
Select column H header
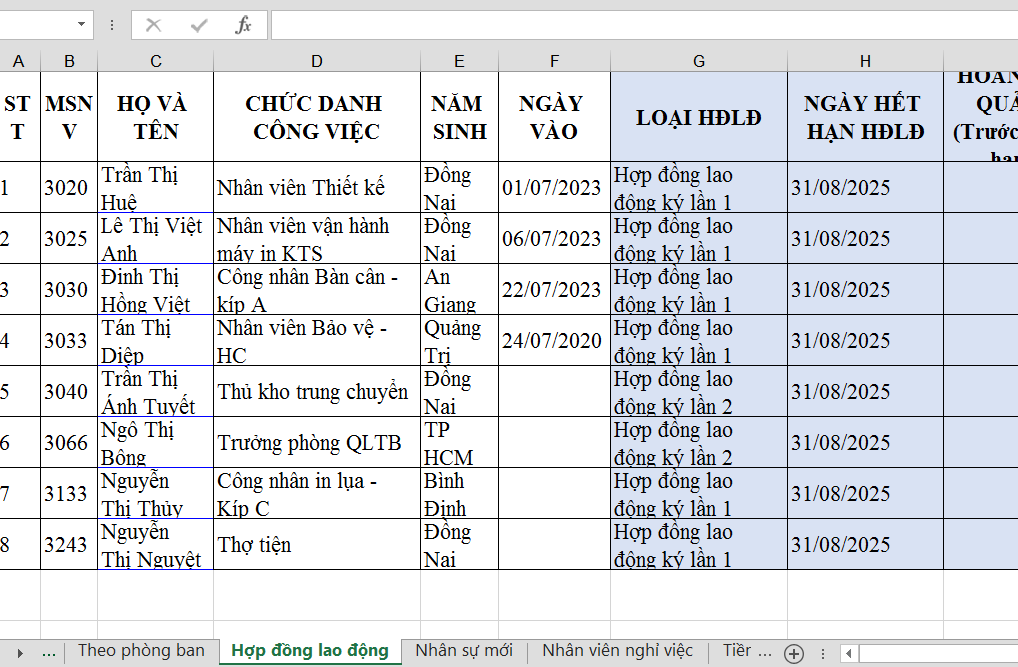pos(865,62)
